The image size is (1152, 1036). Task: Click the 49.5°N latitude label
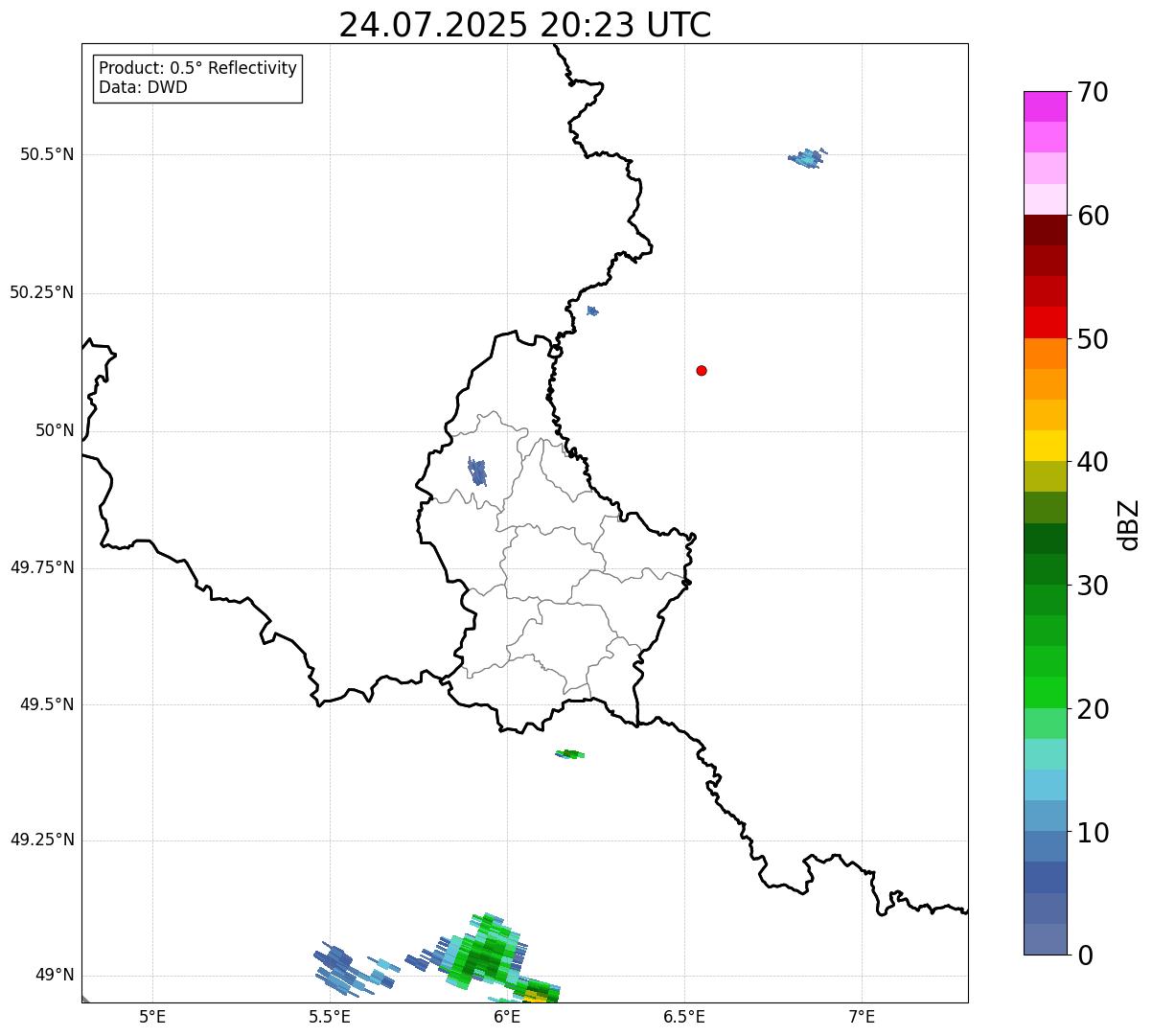tap(47, 704)
